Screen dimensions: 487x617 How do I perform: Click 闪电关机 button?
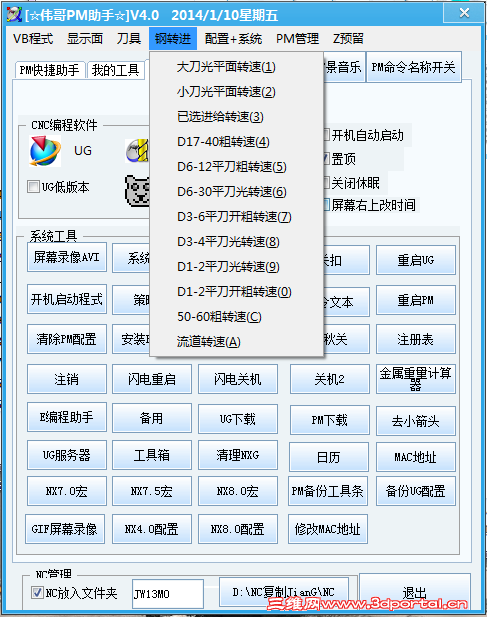(x=238, y=379)
